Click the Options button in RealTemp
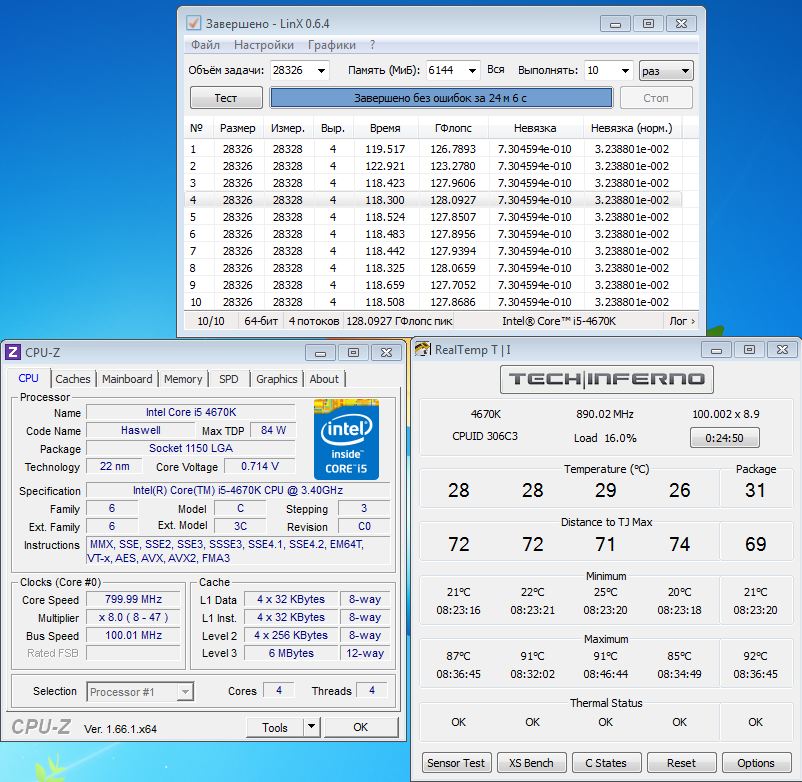The width and height of the screenshot is (802, 782). point(756,763)
